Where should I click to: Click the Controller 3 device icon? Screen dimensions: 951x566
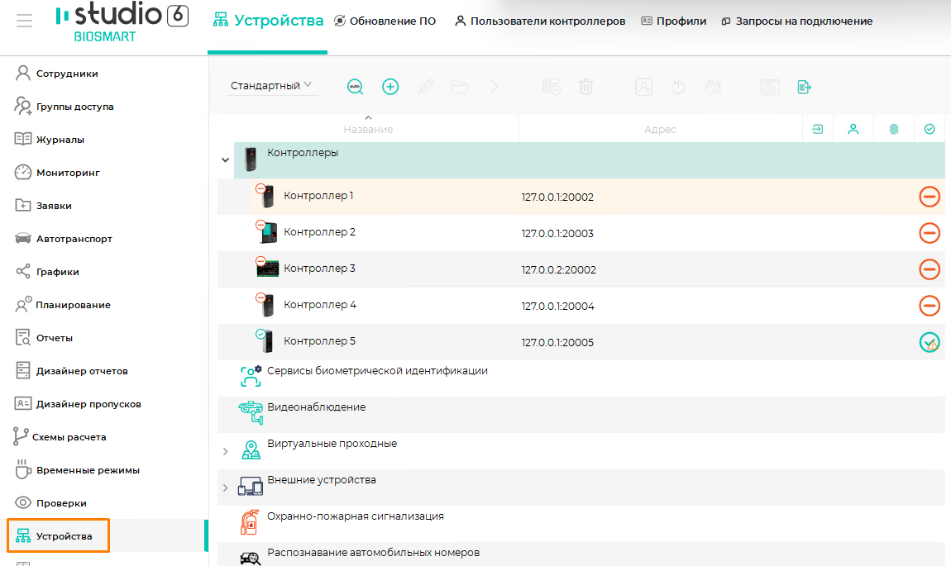(x=267, y=268)
